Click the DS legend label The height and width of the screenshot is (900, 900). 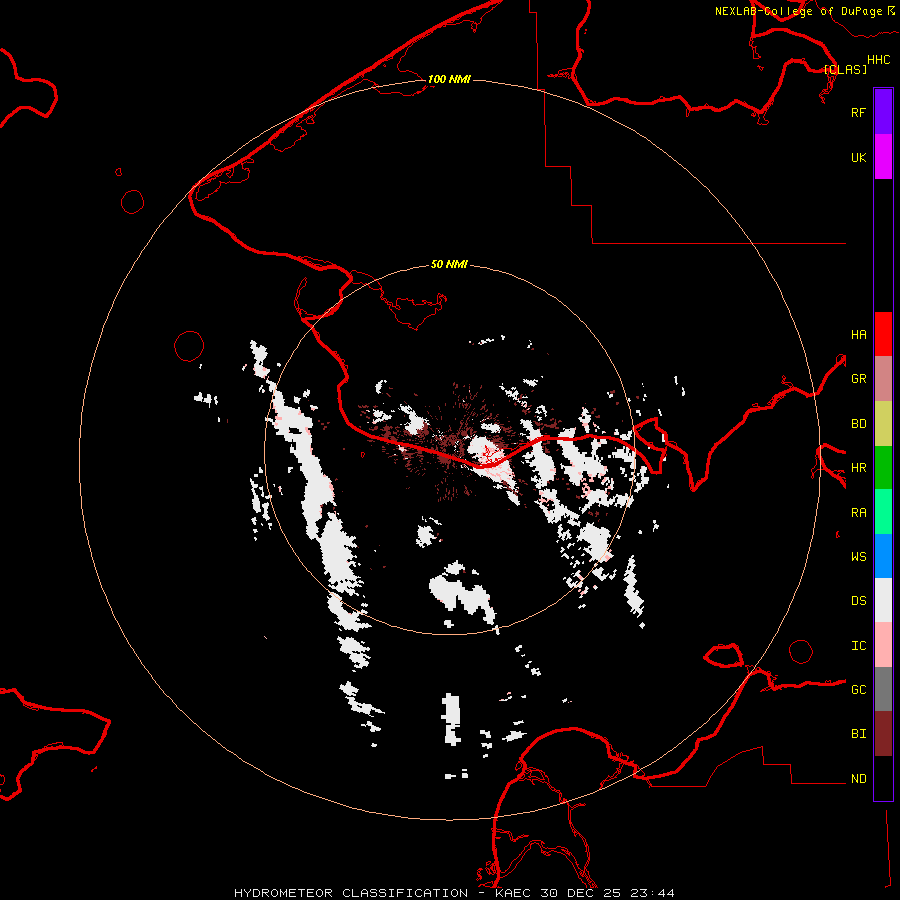[x=858, y=601]
